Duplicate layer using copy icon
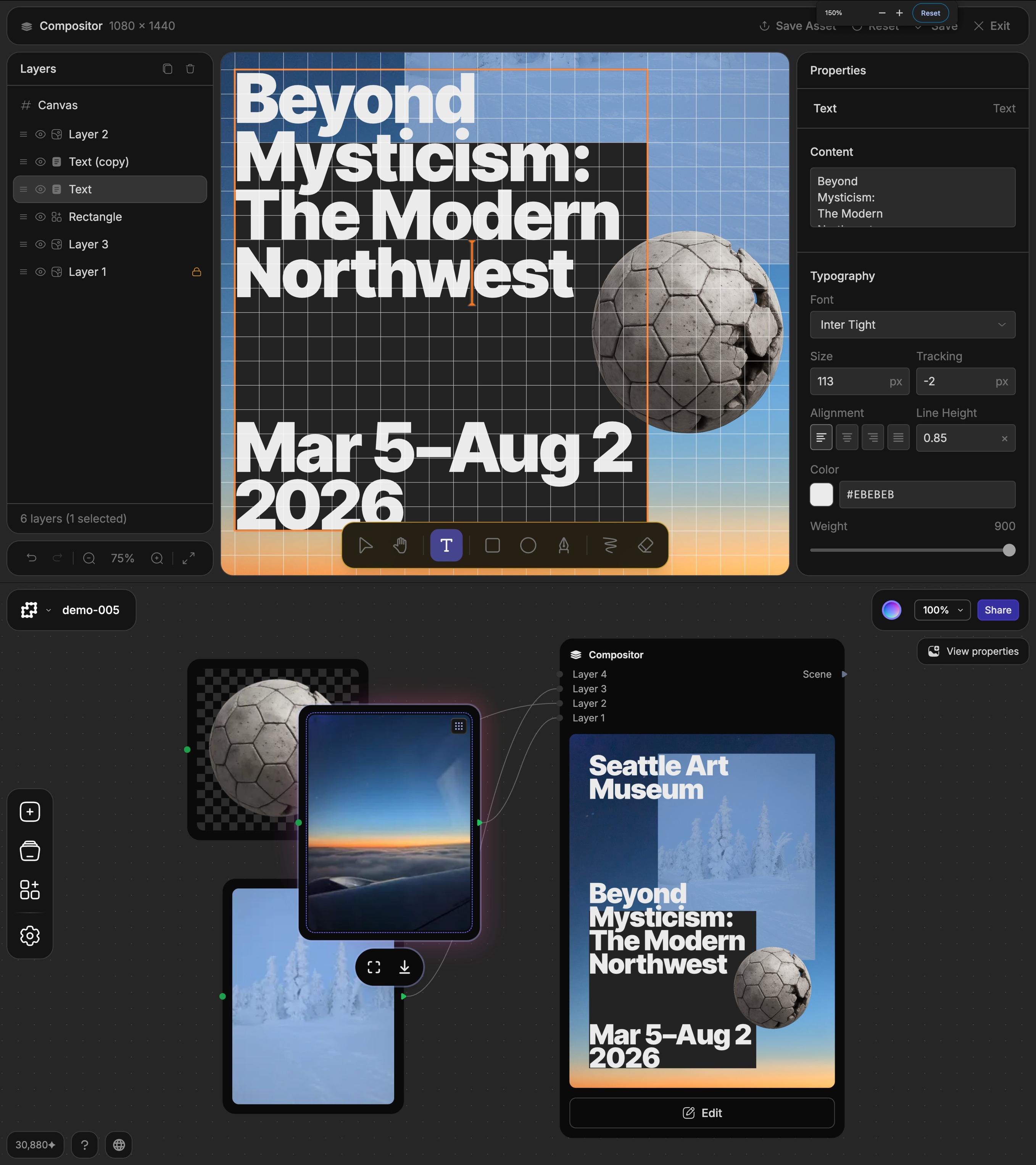The width and height of the screenshot is (1036, 1165). (167, 69)
